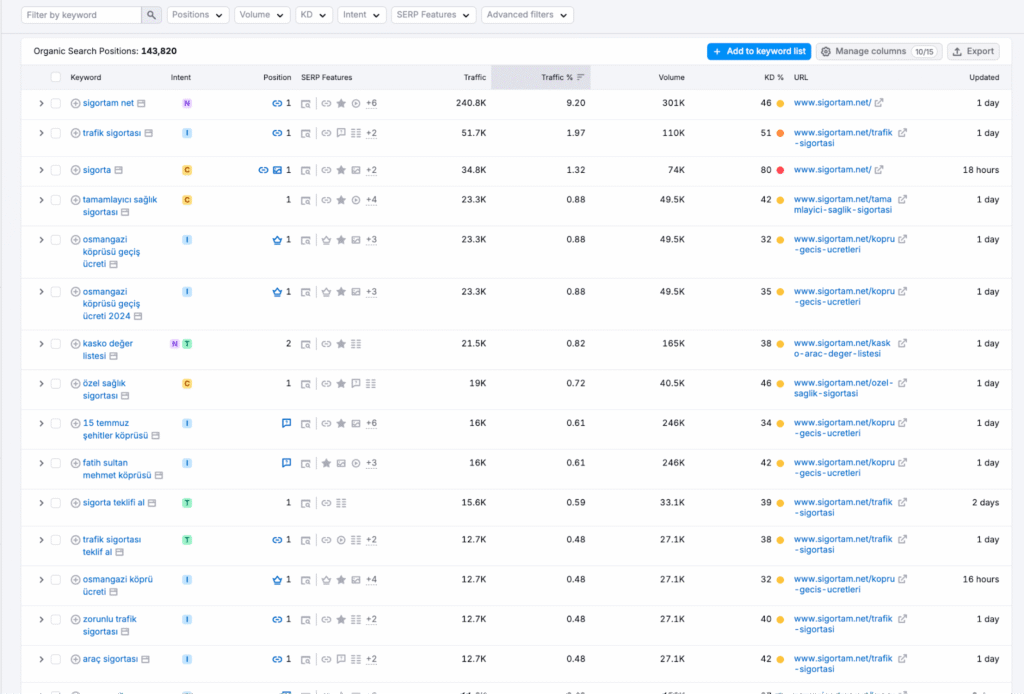Click SERP snapshot icon beside 'sigorta' keyword
This screenshot has height=694, width=1024.
click(x=118, y=170)
